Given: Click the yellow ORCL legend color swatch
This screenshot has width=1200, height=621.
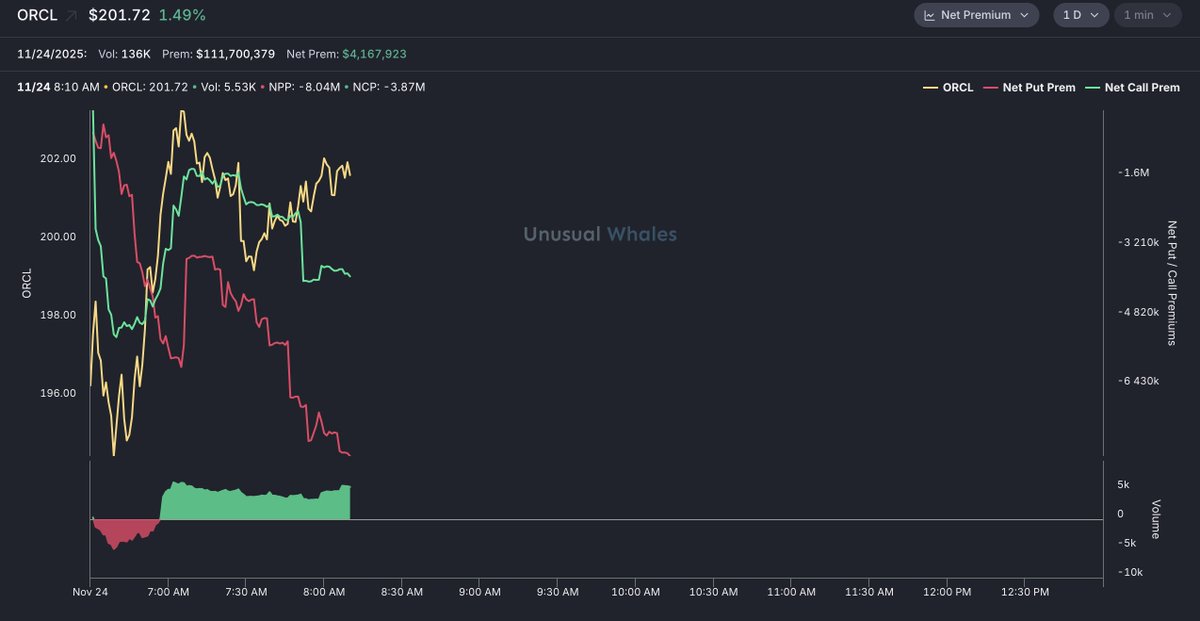Looking at the screenshot, I should [x=930, y=88].
